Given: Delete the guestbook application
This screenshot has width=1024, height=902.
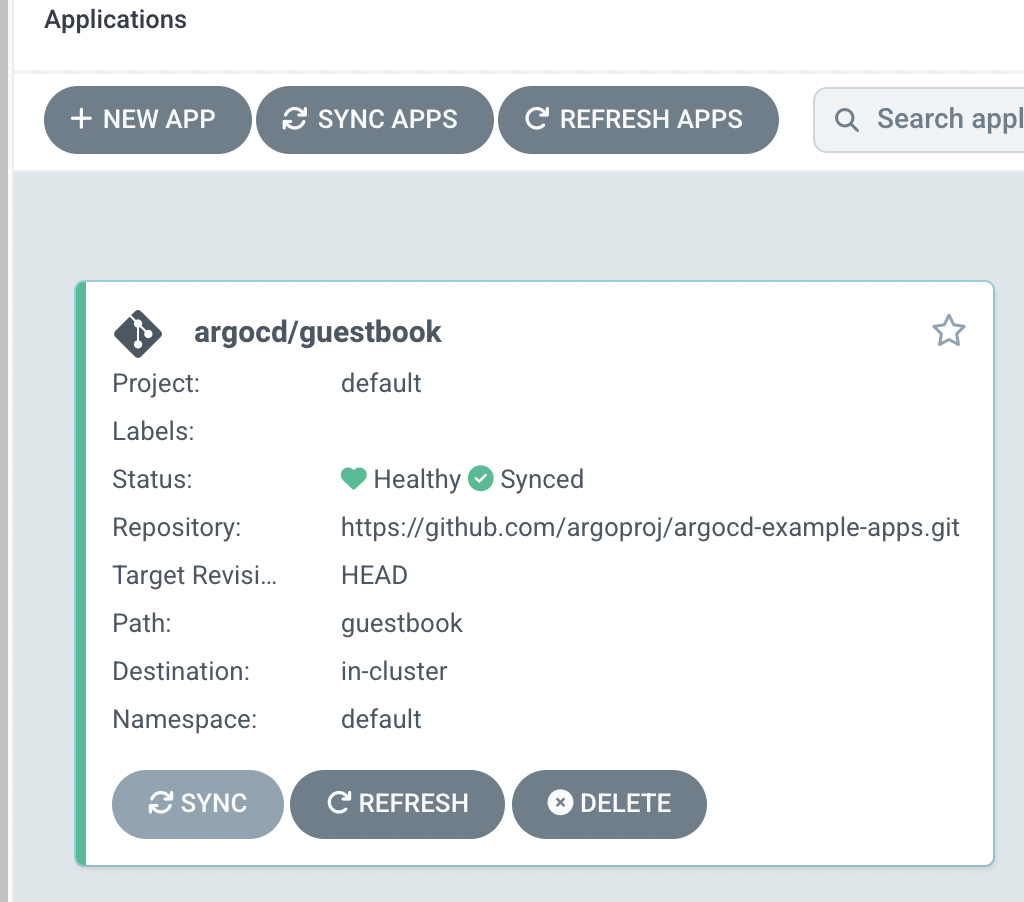Looking at the screenshot, I should tap(609, 804).
